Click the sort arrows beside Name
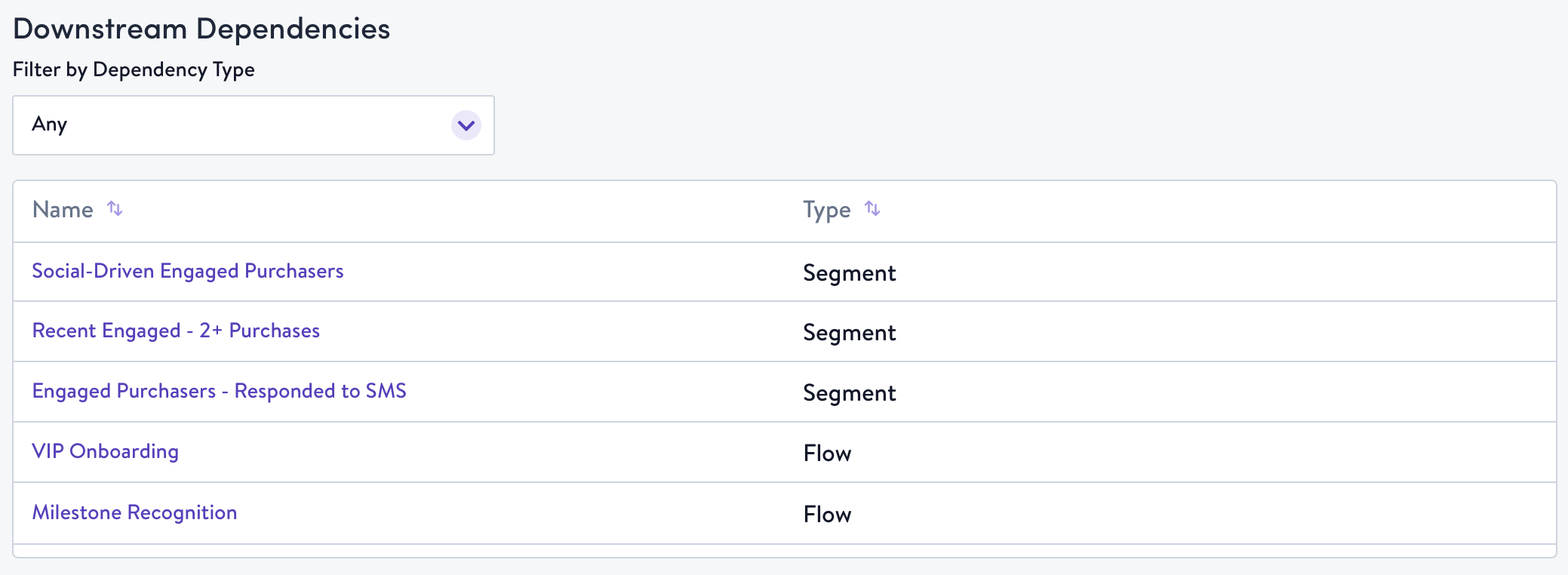Viewport: 1568px width, 575px height. 115,208
